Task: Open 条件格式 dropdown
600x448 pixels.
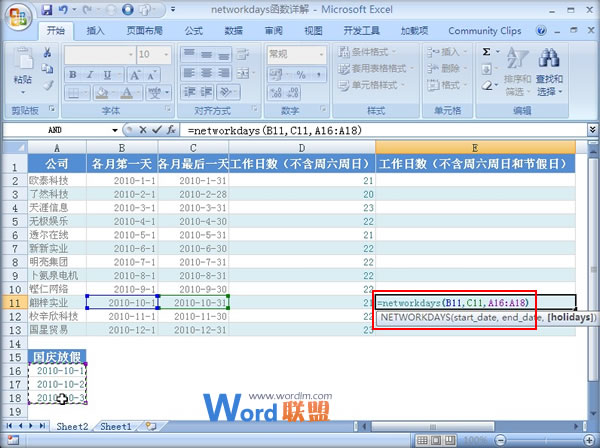Action: (x=367, y=52)
